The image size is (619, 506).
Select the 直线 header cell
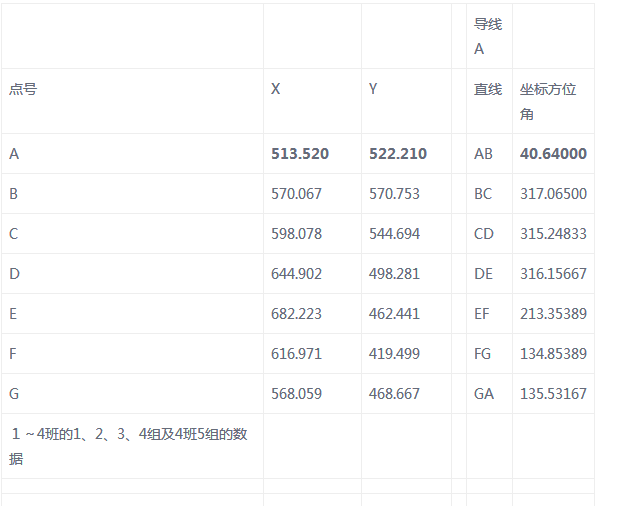tap(488, 89)
